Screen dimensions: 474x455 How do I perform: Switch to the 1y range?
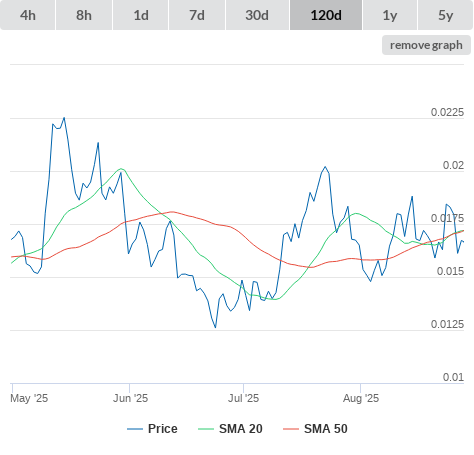pos(390,15)
